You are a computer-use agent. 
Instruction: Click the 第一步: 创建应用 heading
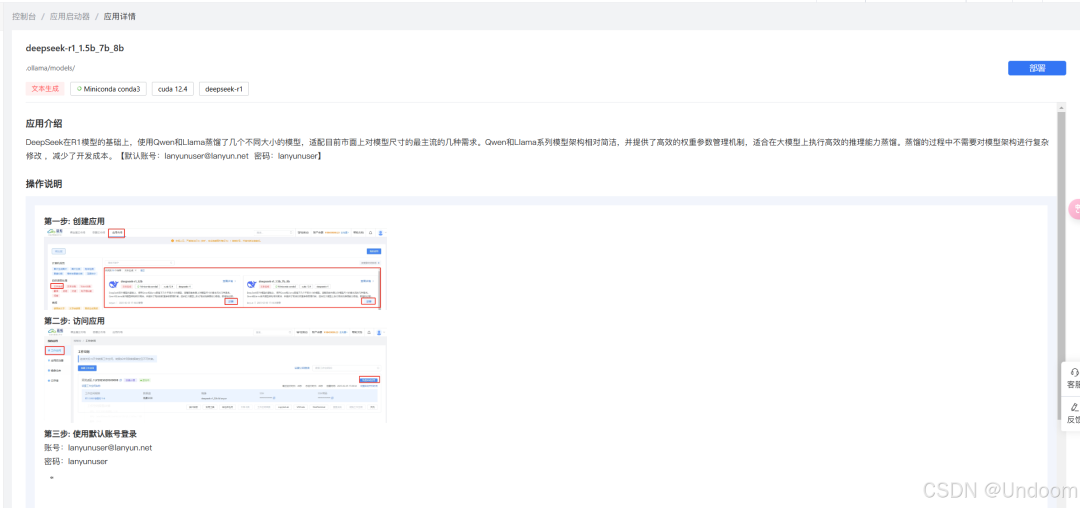[x=74, y=221]
